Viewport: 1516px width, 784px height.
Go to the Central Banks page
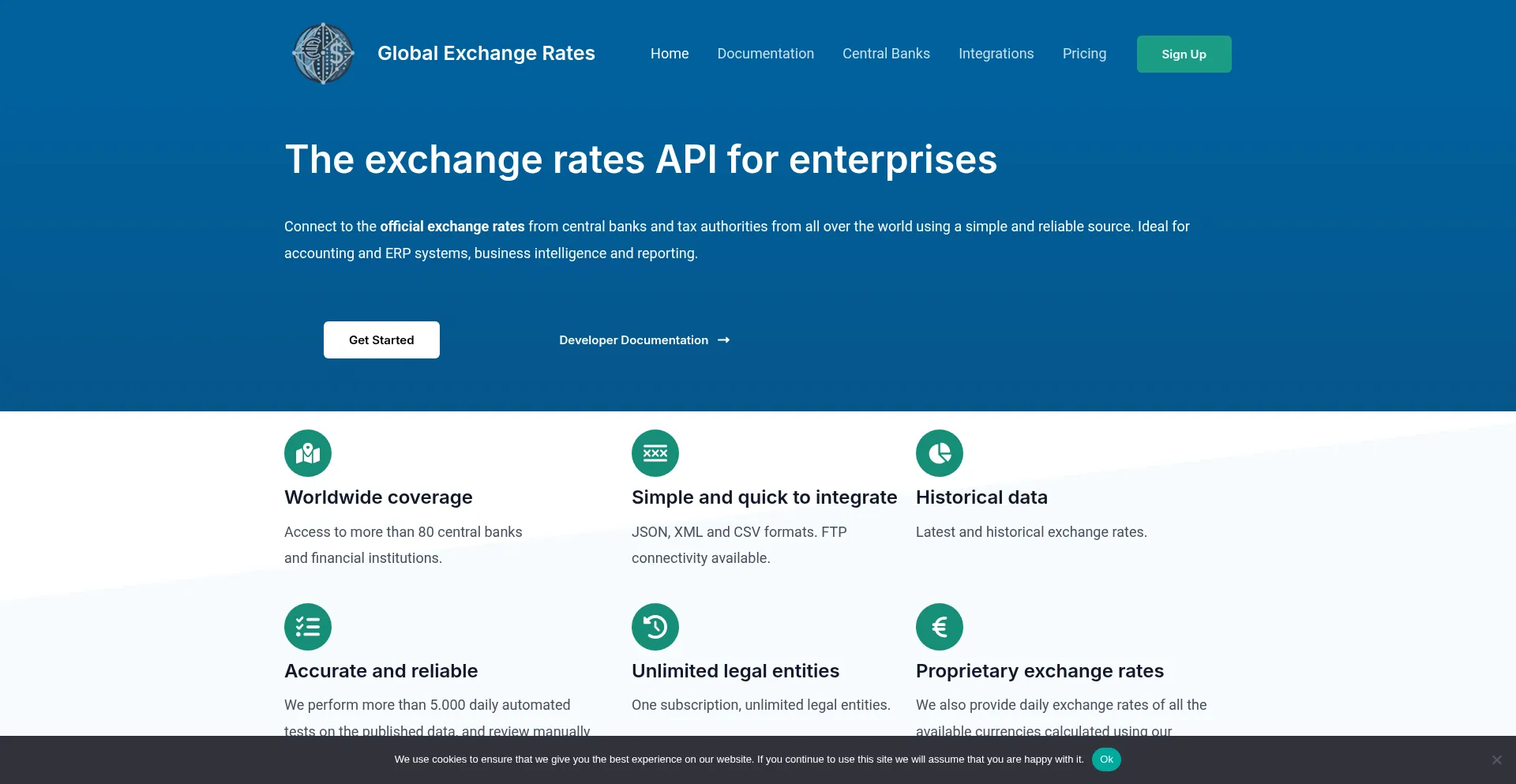coord(886,54)
